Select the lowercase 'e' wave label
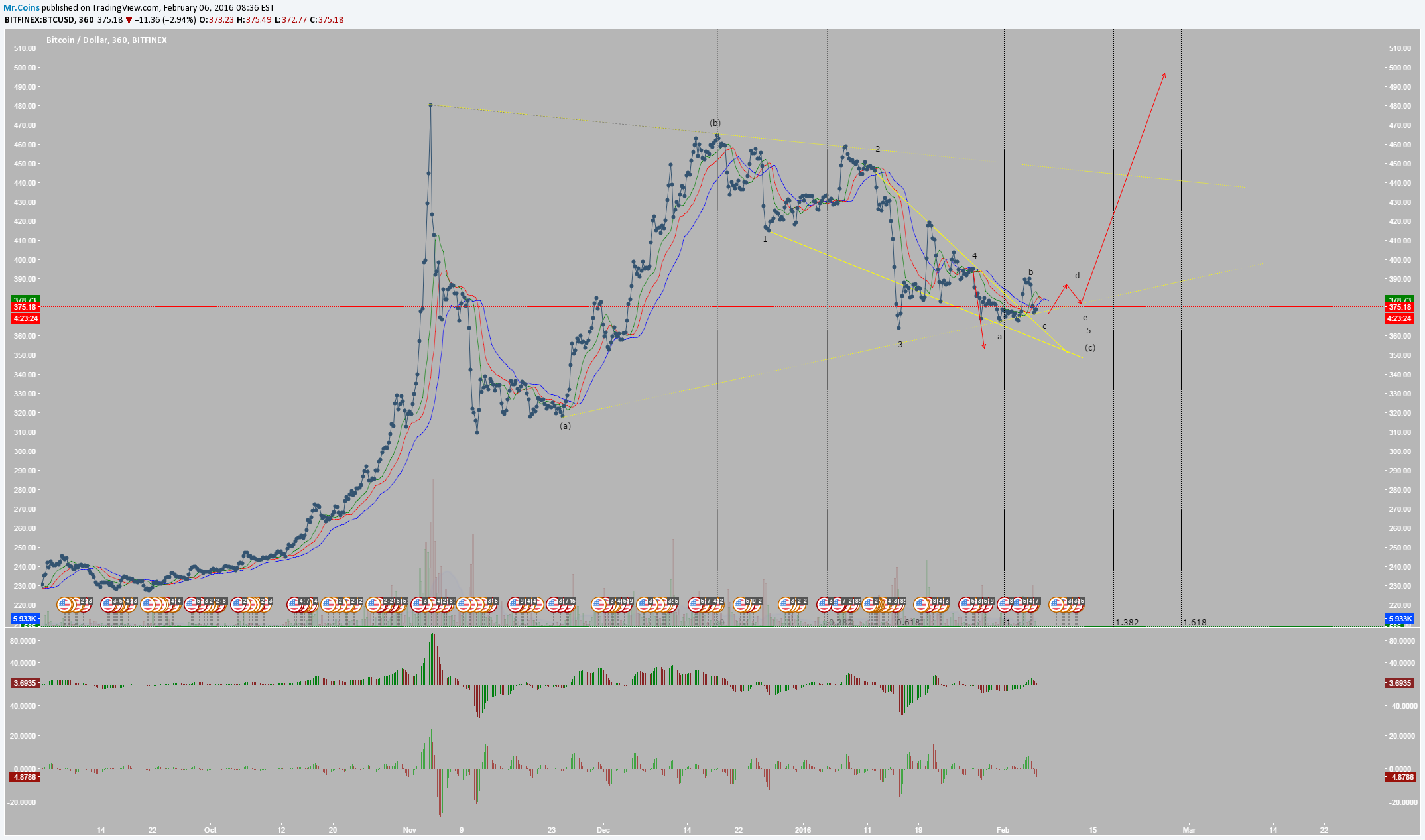 tap(1085, 318)
